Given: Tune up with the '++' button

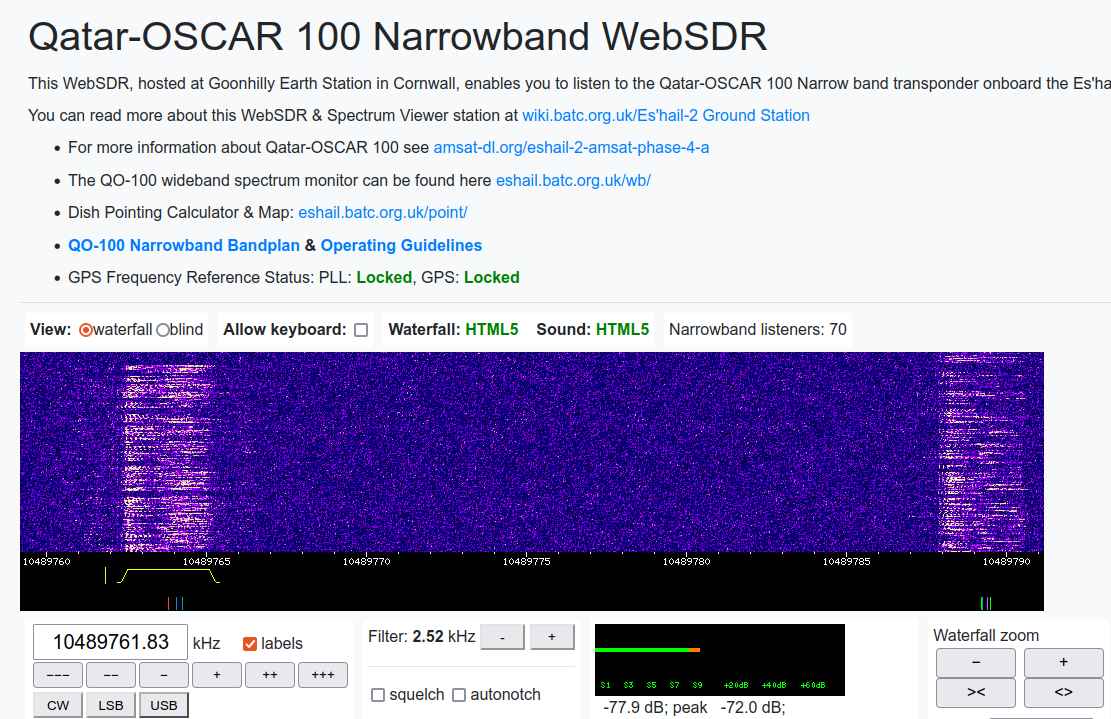Looking at the screenshot, I should [x=270, y=675].
